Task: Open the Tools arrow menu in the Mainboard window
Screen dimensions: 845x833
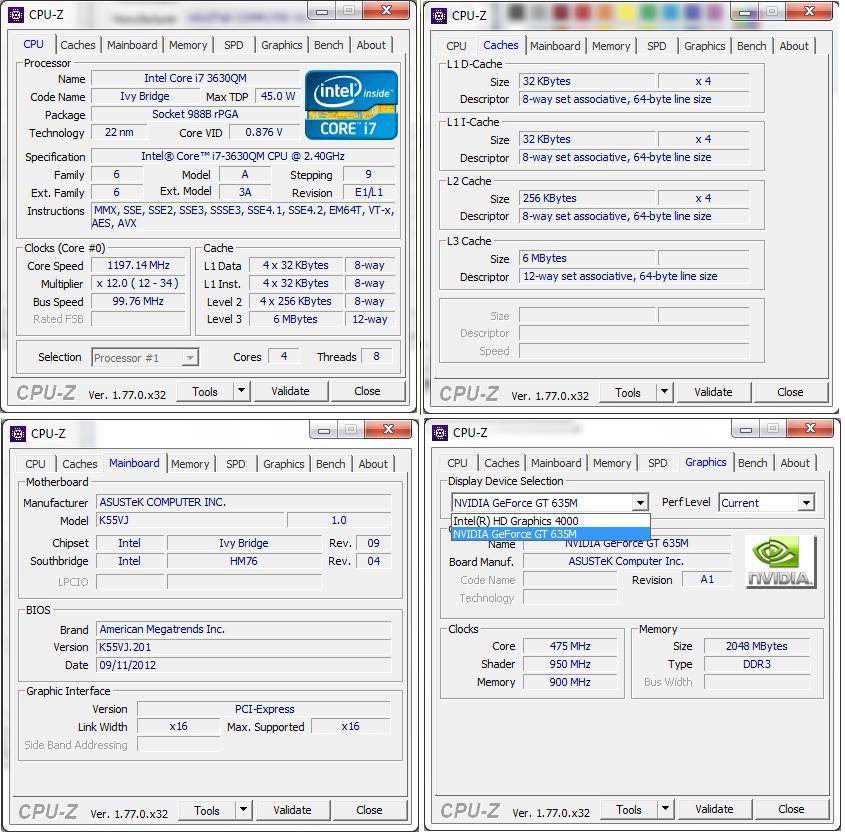Action: click(x=243, y=810)
